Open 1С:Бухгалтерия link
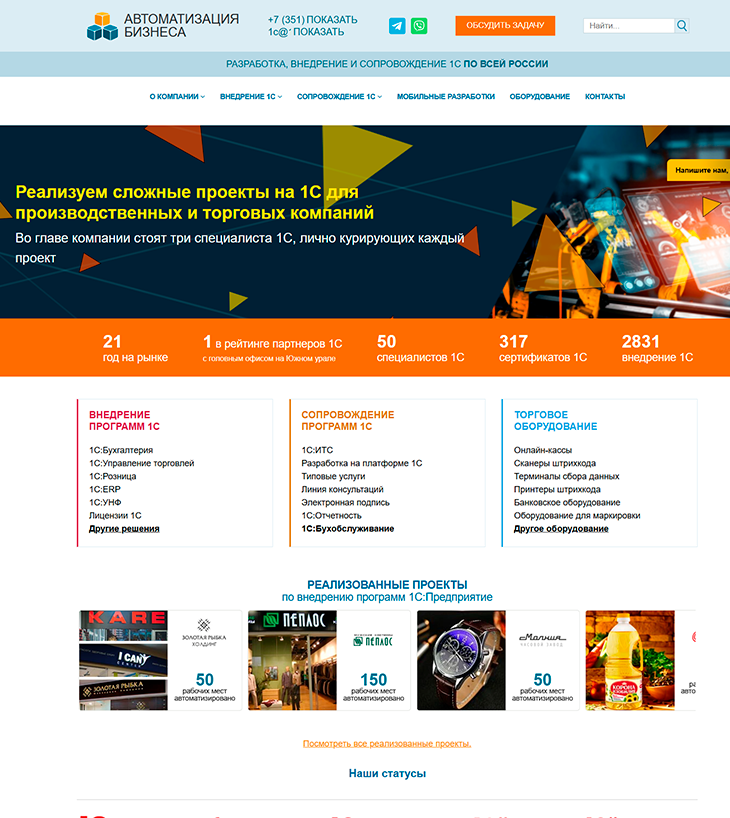The height and width of the screenshot is (818, 730). [121, 450]
